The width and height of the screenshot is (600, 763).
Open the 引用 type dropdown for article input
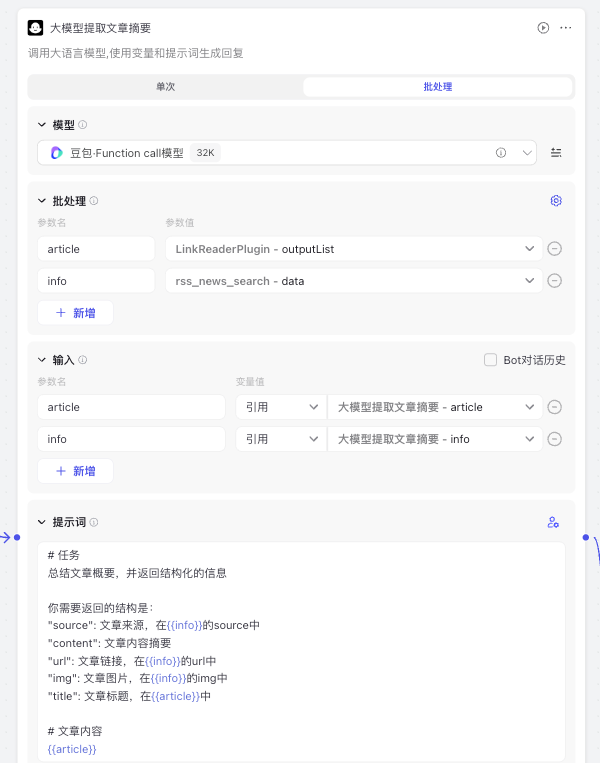click(281, 407)
